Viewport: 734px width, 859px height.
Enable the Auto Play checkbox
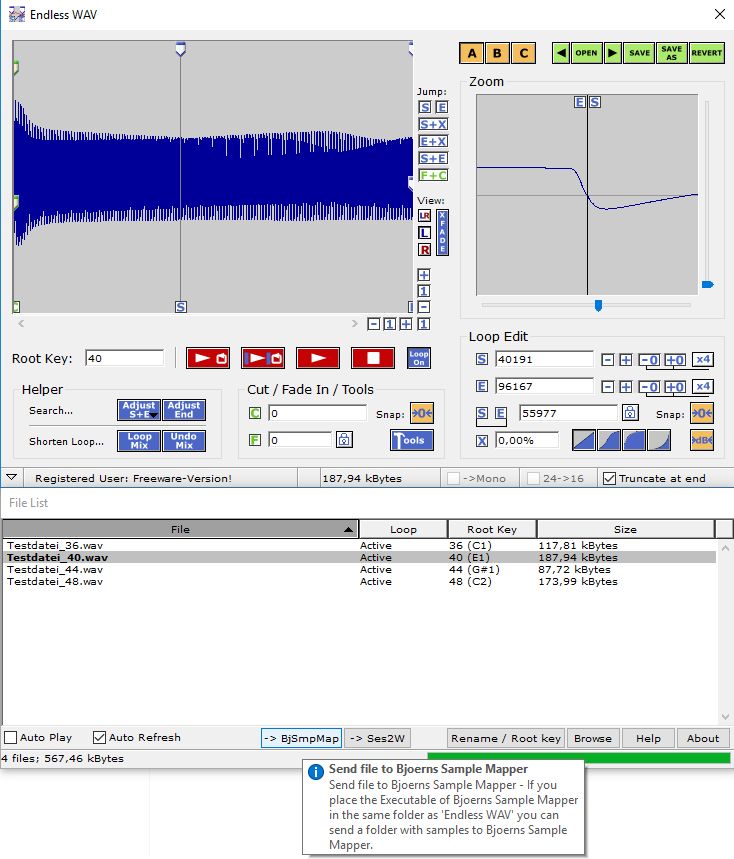[10, 737]
